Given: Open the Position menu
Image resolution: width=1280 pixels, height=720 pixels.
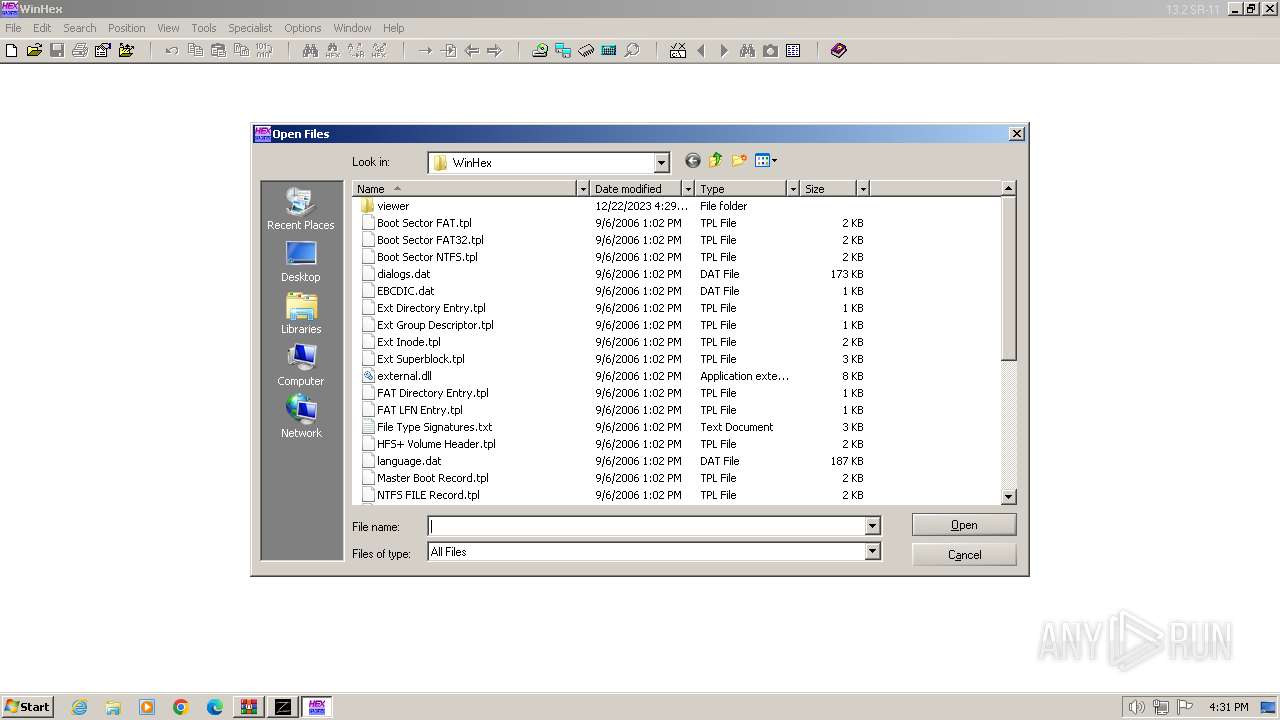Looking at the screenshot, I should [127, 28].
